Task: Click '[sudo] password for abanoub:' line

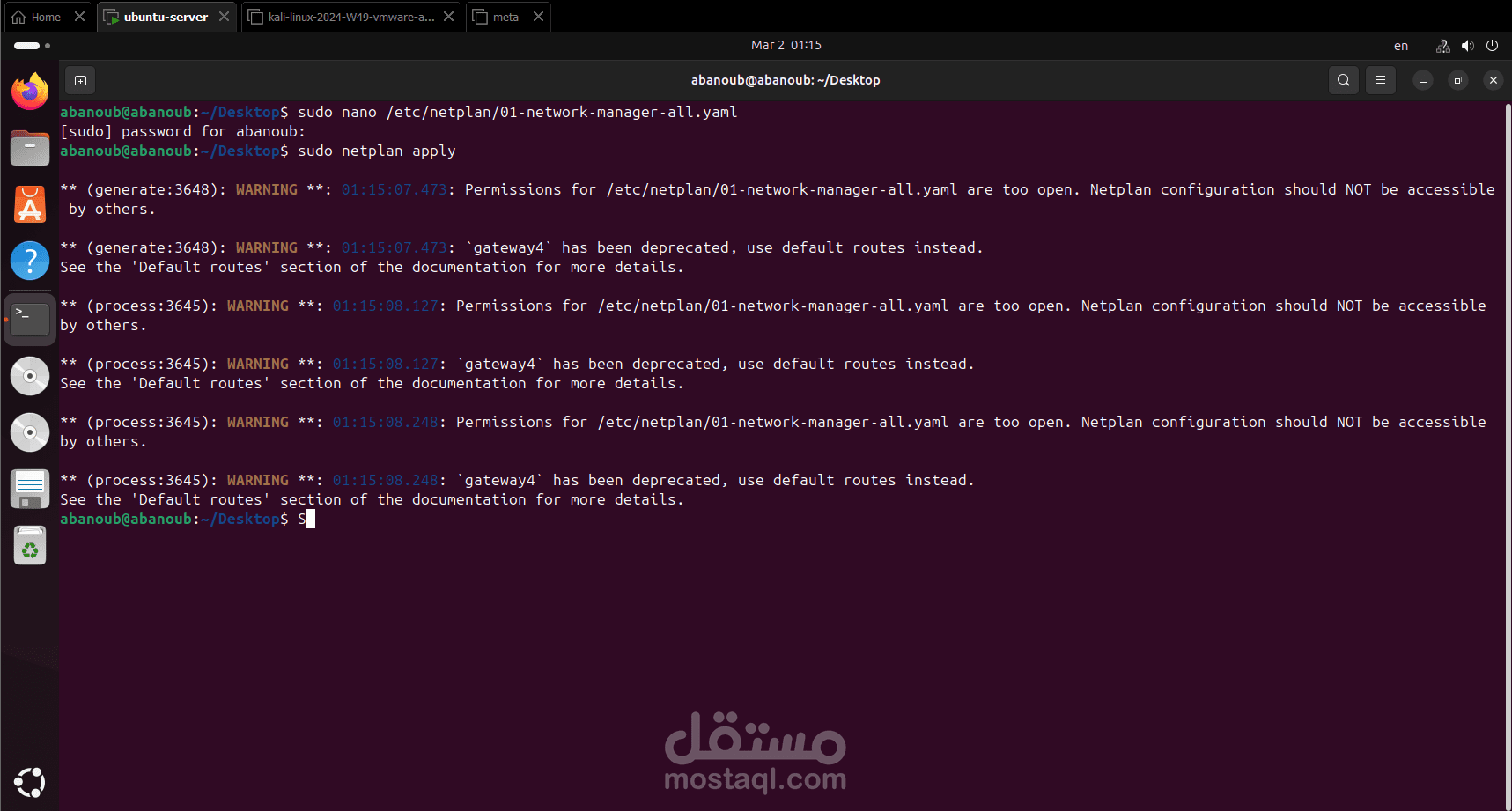Action: (x=183, y=131)
